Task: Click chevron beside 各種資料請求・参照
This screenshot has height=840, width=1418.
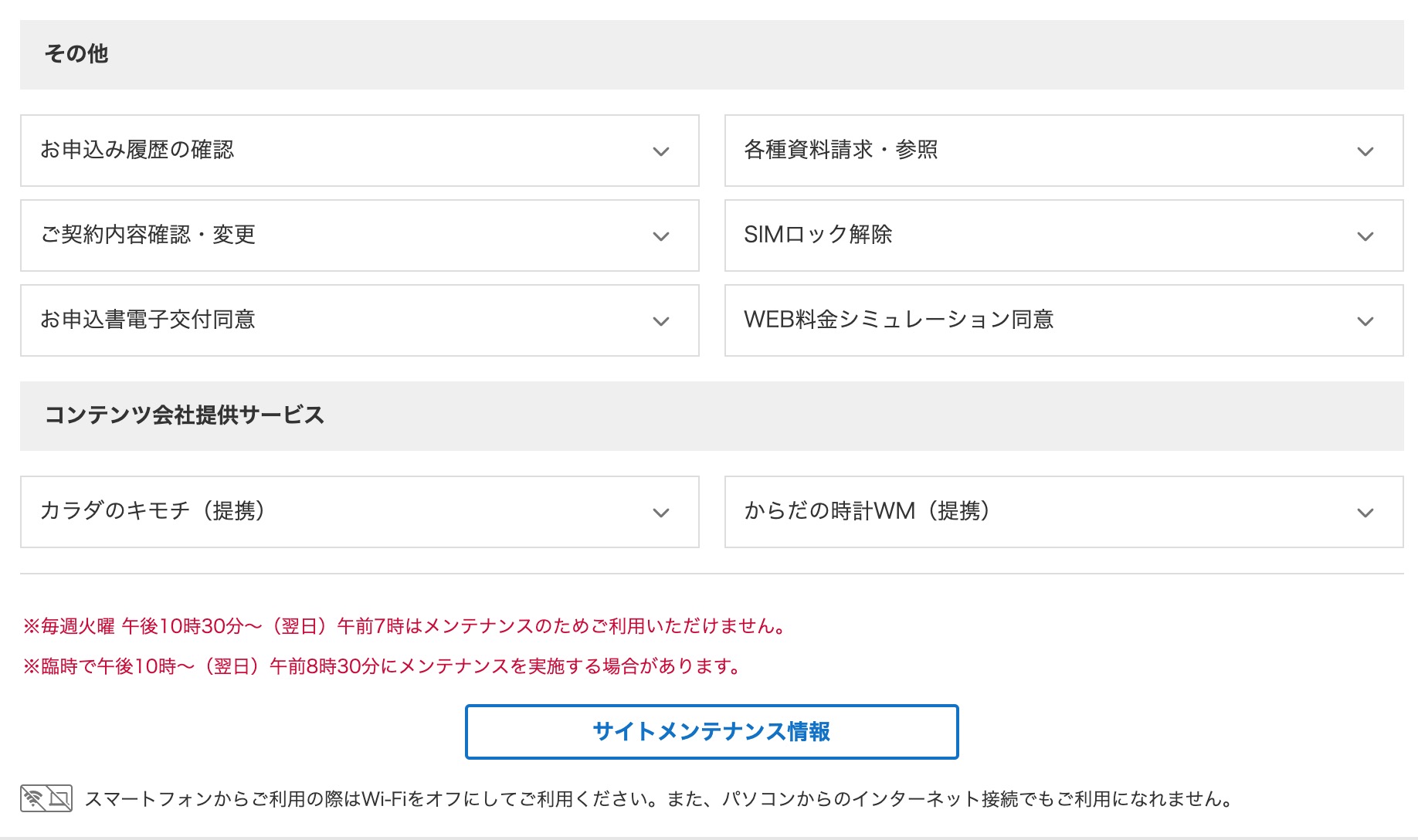Action: (1365, 151)
